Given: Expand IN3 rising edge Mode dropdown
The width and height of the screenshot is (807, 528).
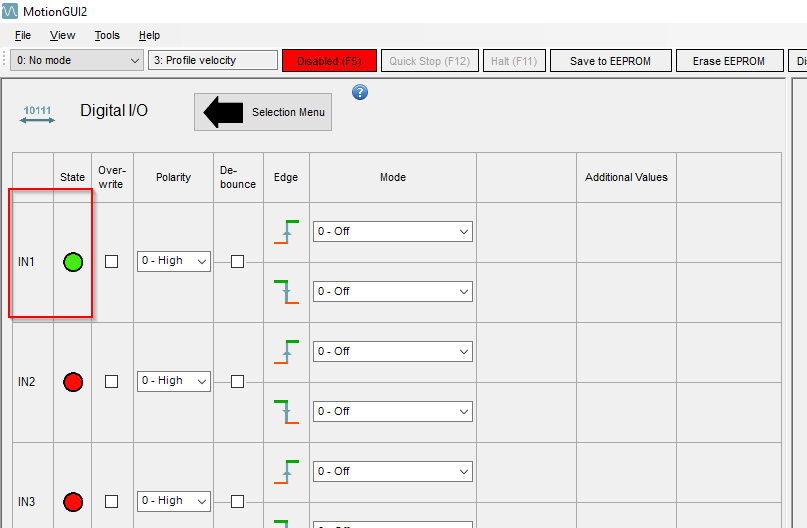Looking at the screenshot, I should click(393, 471).
